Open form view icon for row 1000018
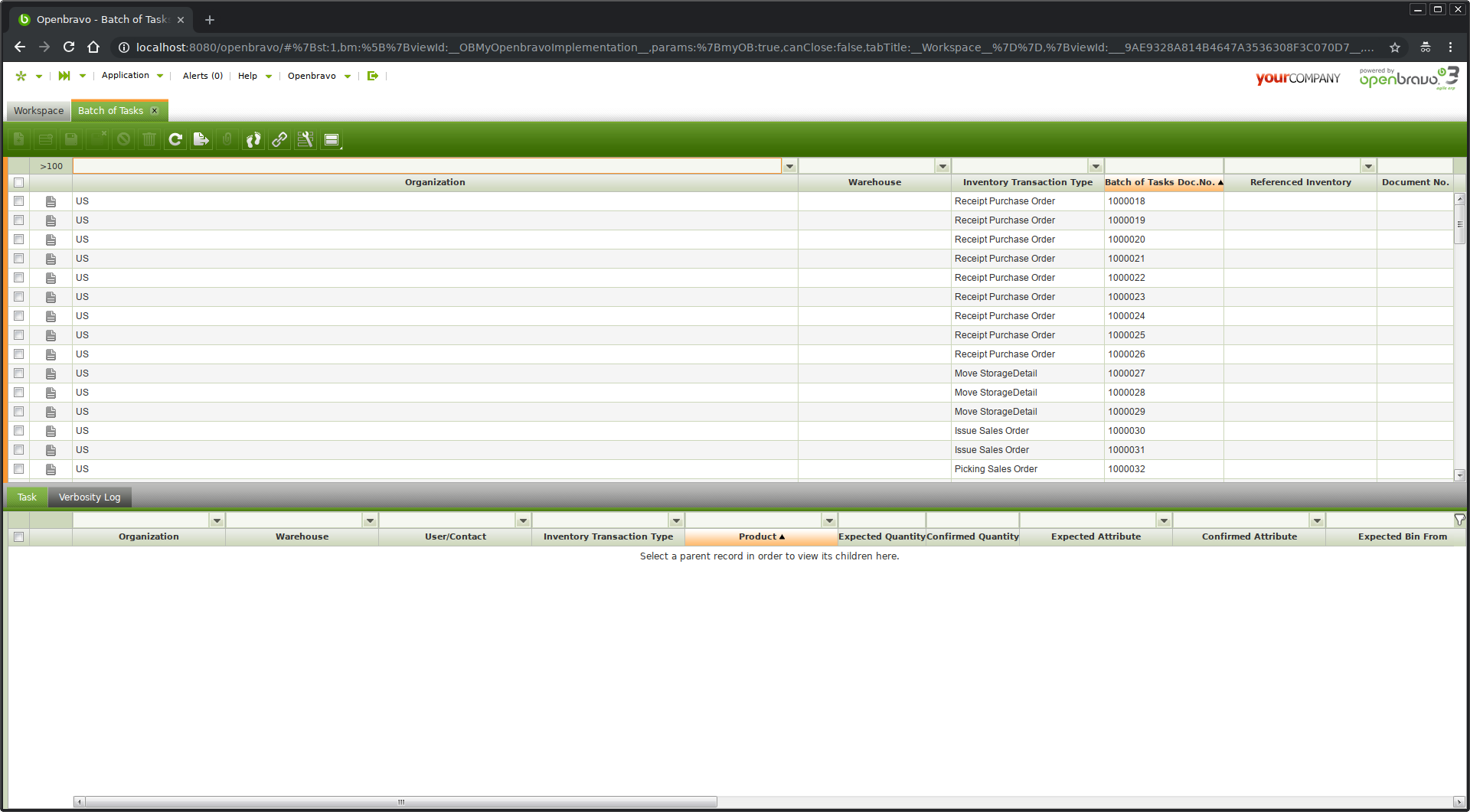The image size is (1470, 812). pos(51,201)
